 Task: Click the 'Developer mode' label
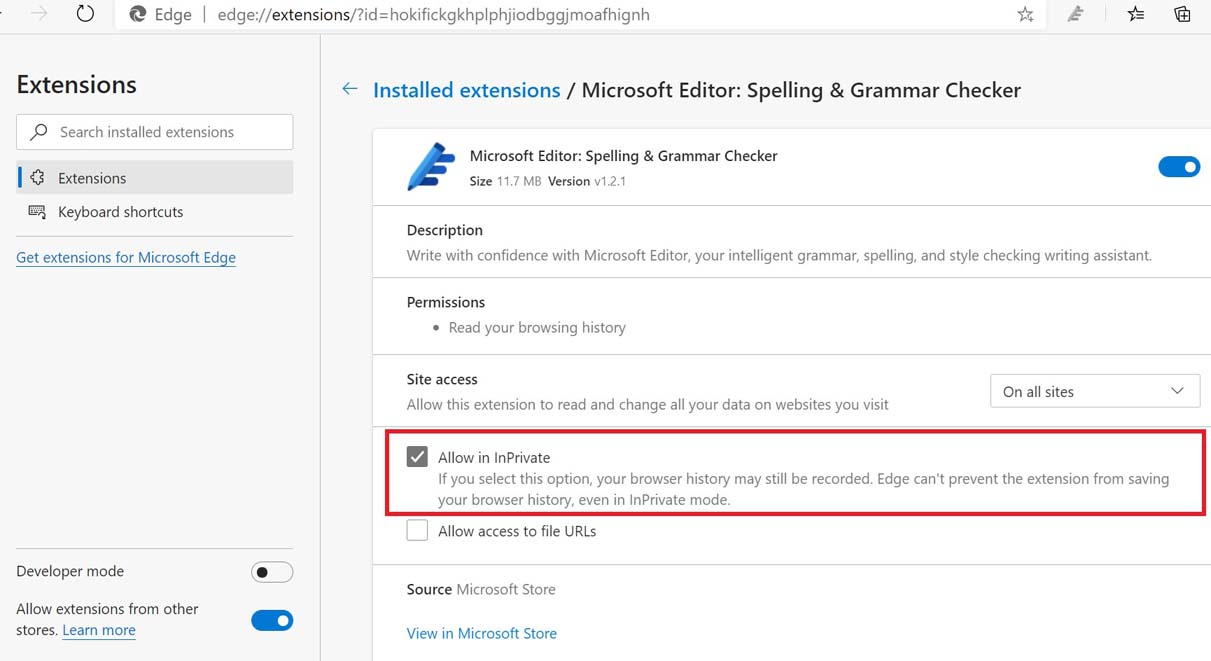pyautogui.click(x=70, y=571)
